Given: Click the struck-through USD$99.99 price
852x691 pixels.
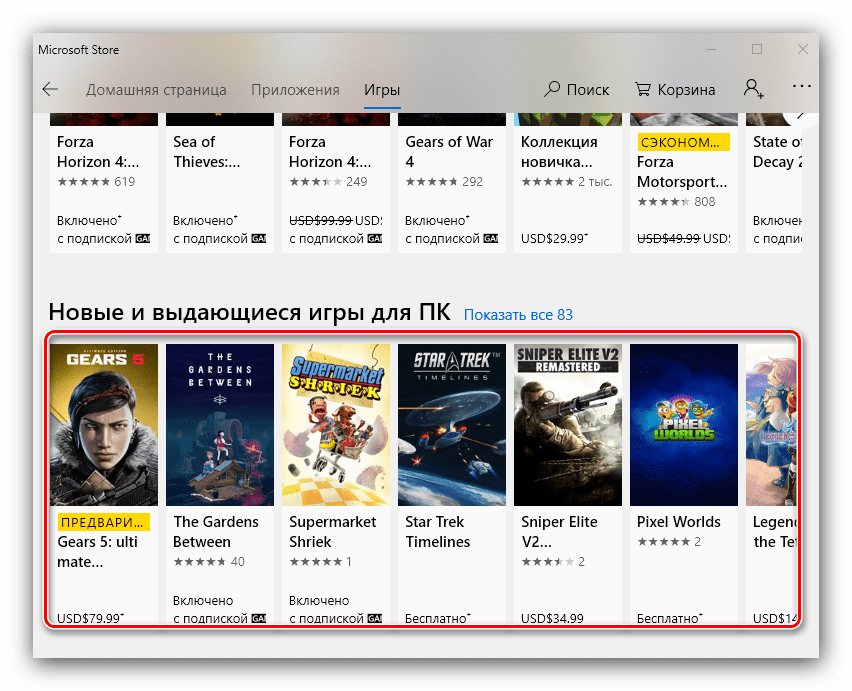Looking at the screenshot, I should pyautogui.click(x=321, y=221).
